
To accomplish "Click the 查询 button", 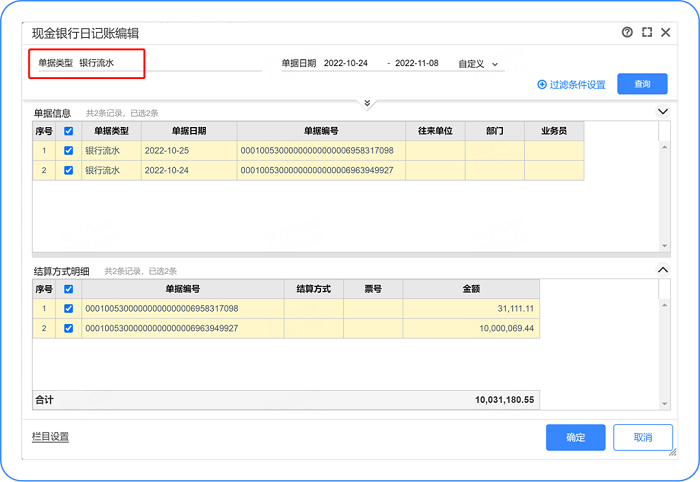I will (642, 85).
